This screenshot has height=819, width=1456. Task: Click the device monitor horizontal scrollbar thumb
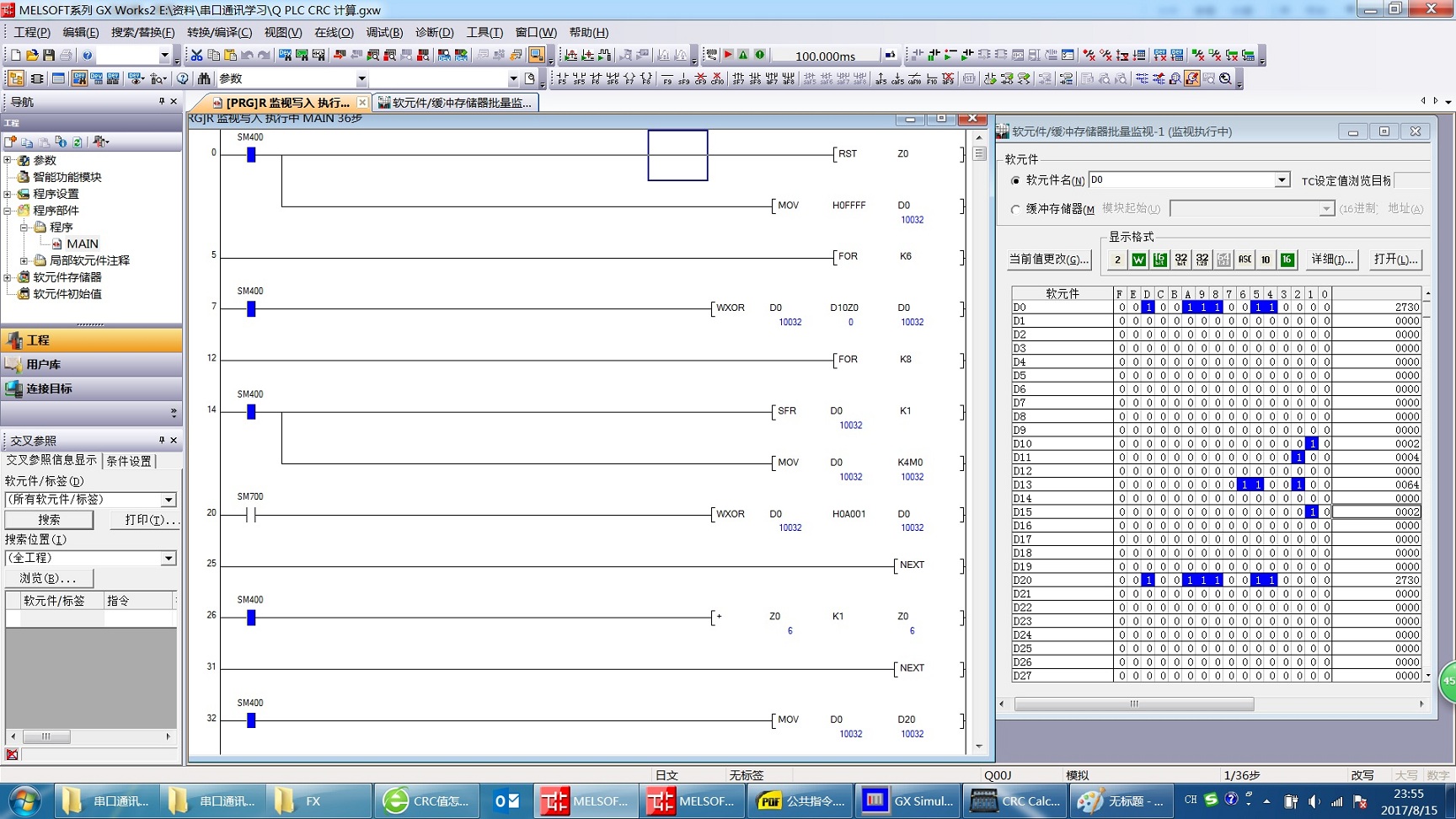[x=1133, y=704]
